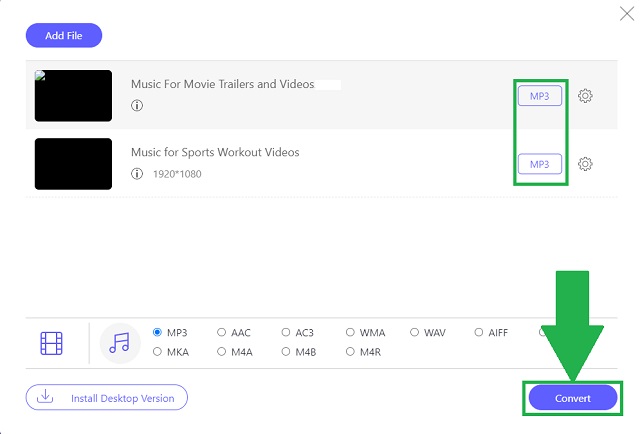Select the M4R radio option
This screenshot has width=640, height=434.
[350, 352]
